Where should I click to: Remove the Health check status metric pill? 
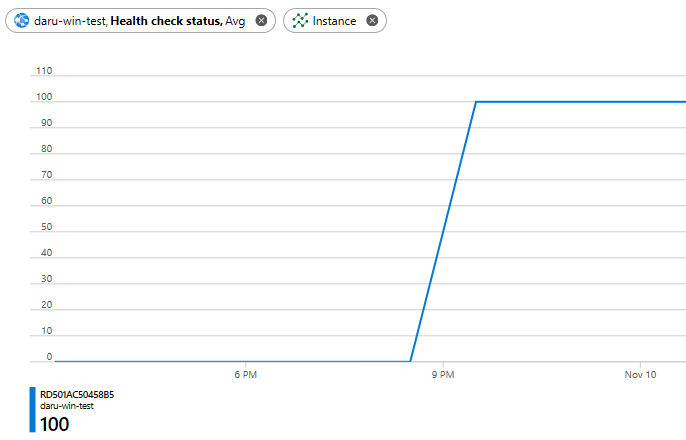[x=261, y=21]
